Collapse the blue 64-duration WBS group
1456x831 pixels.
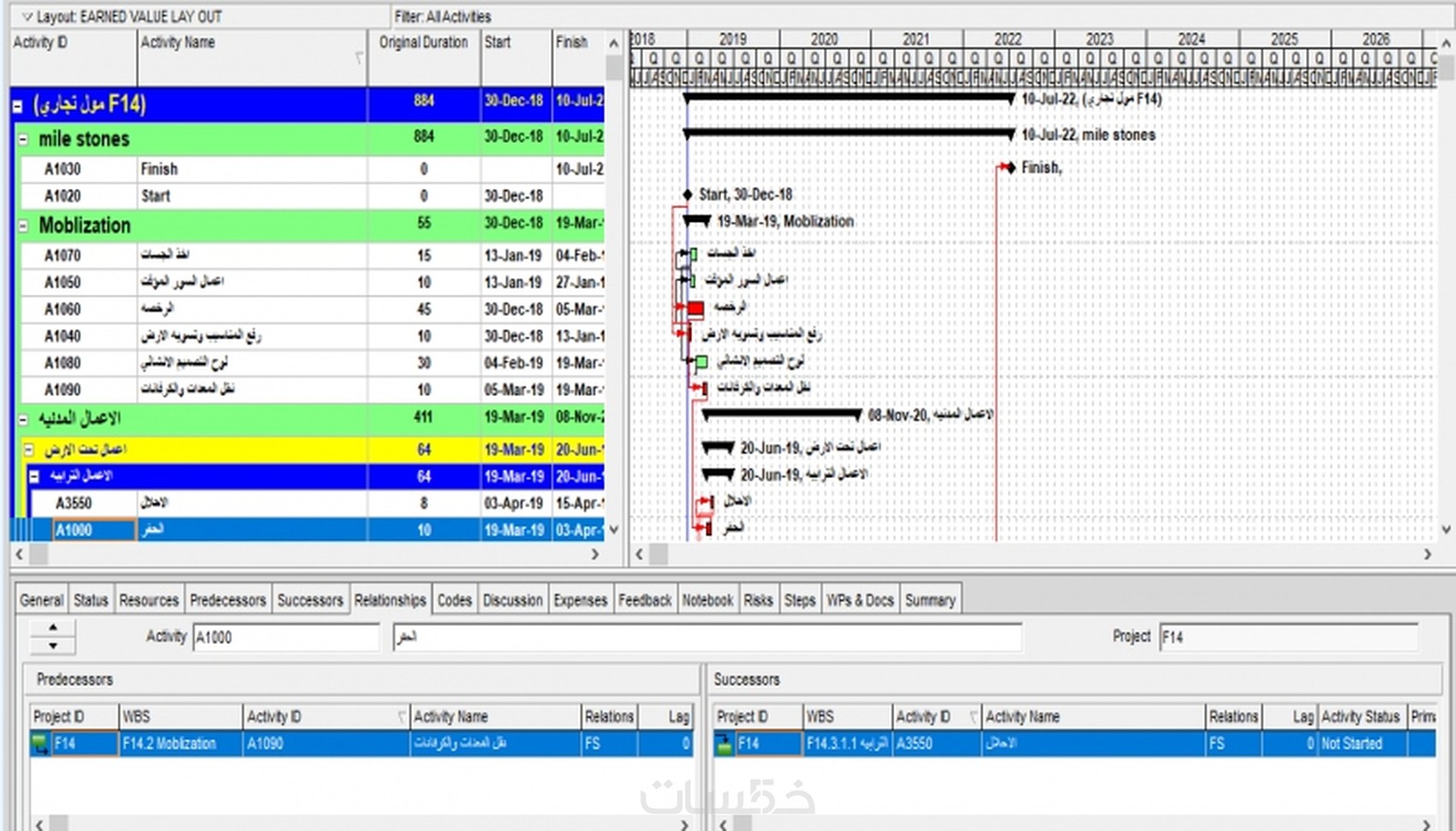pyautogui.click(x=34, y=476)
